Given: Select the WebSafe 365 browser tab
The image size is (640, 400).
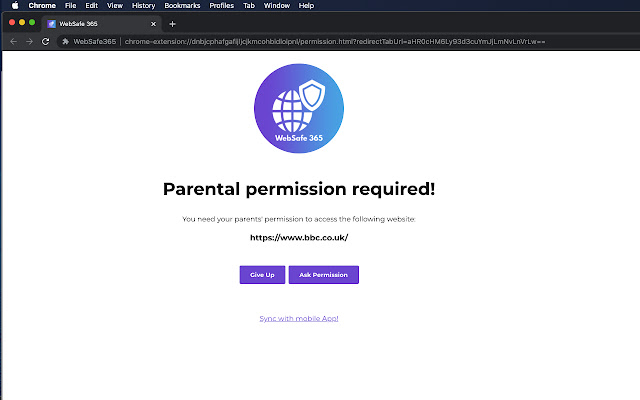Looking at the screenshot, I should click(101, 24).
